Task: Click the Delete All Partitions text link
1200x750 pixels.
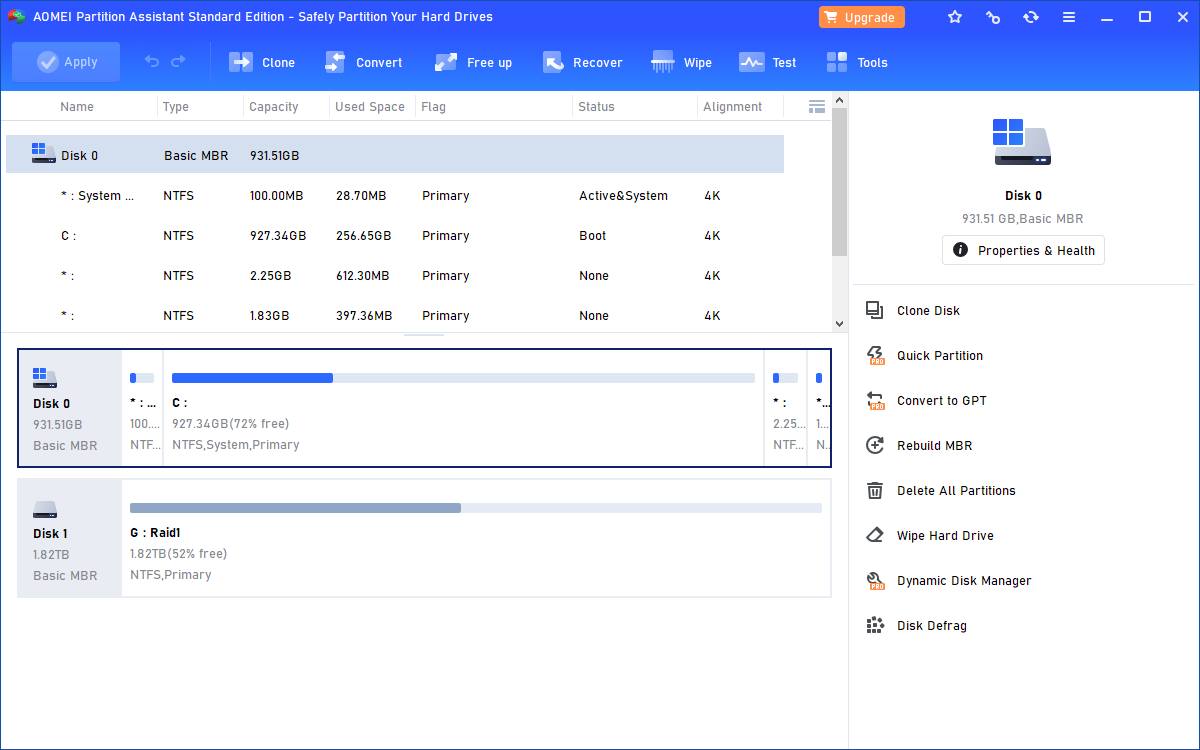Action: [956, 490]
